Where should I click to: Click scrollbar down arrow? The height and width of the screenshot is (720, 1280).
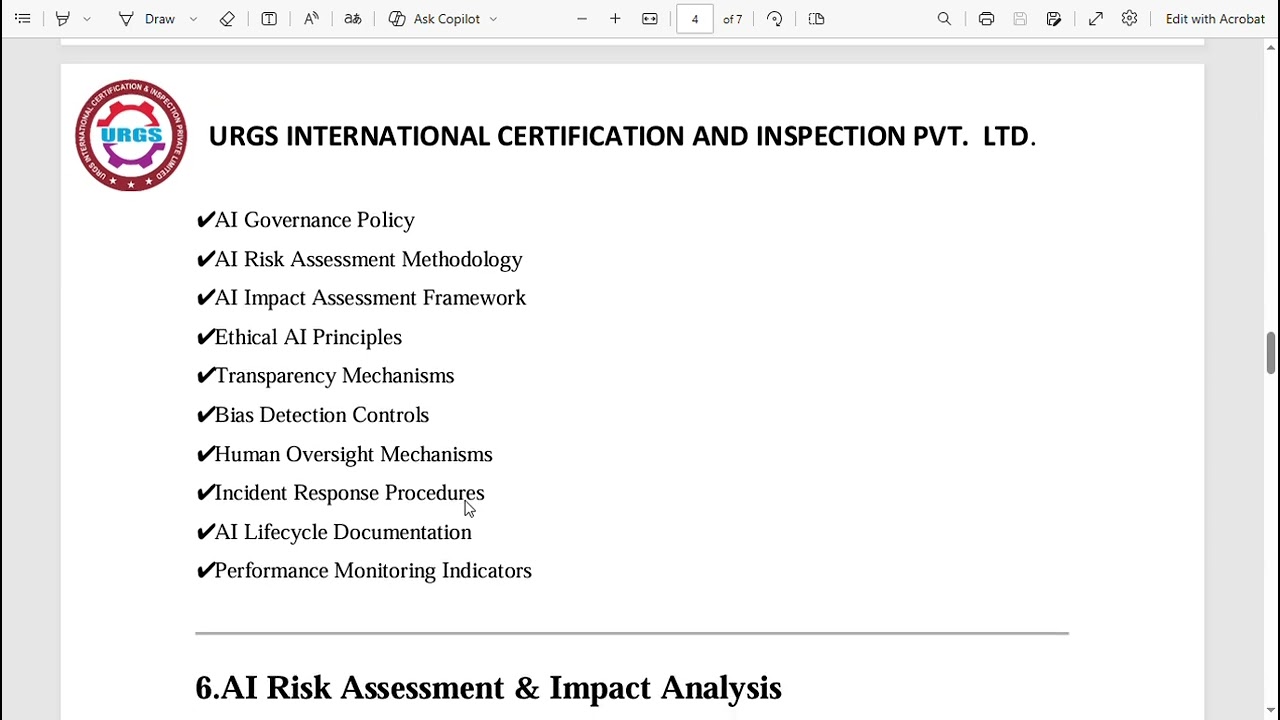point(1271,711)
